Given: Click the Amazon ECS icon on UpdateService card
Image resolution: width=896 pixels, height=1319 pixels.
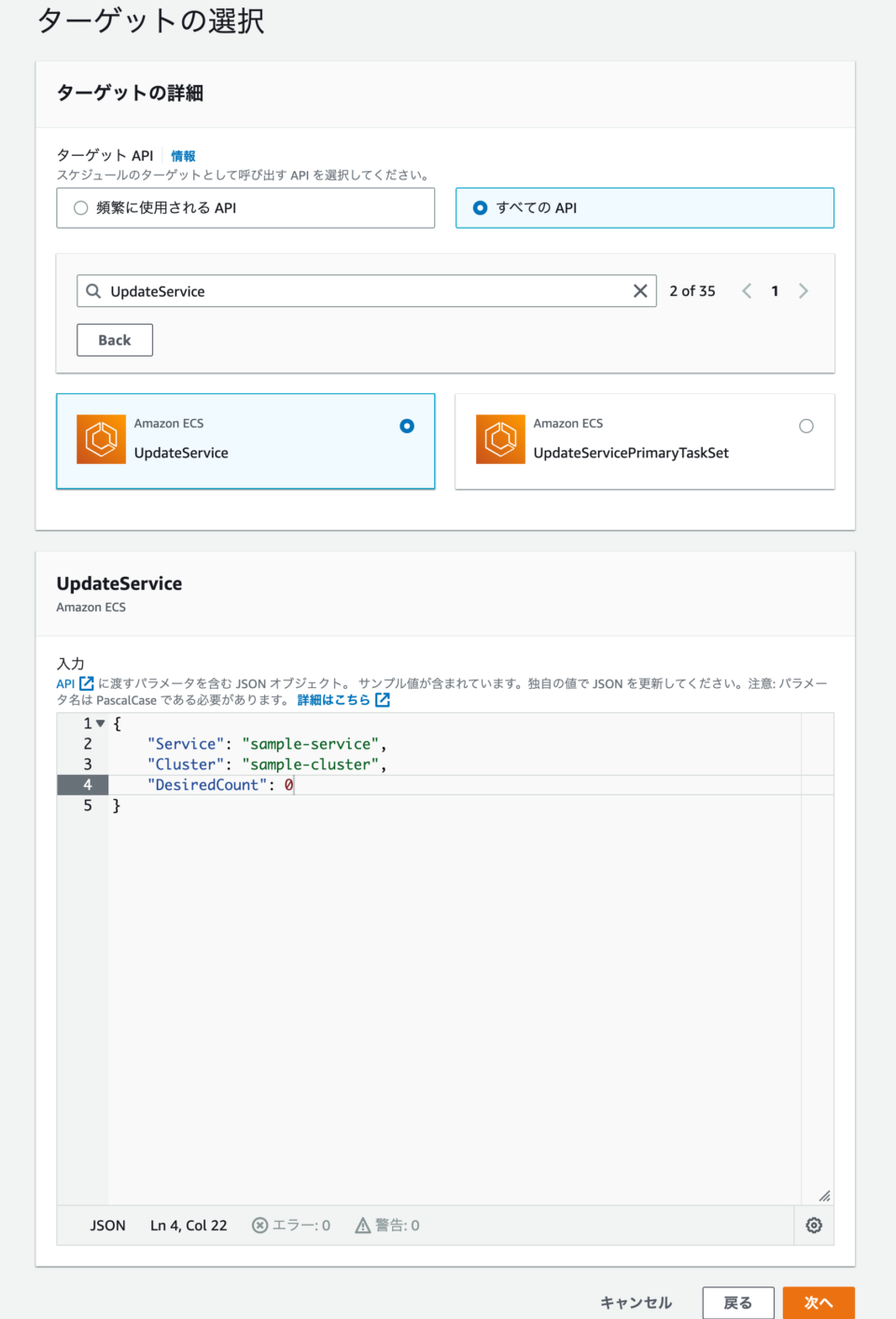Looking at the screenshot, I should point(100,439).
